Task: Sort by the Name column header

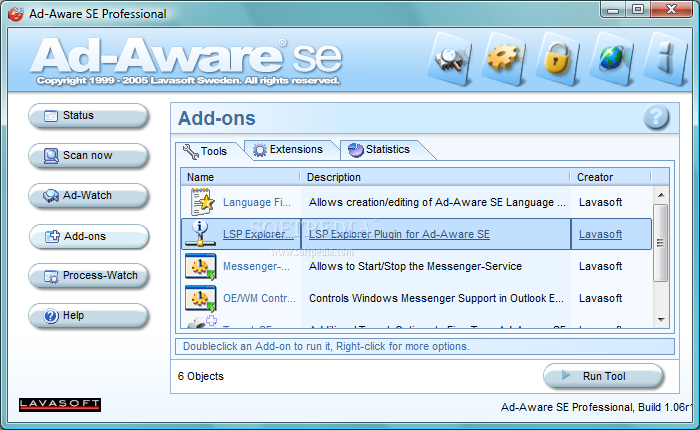Action: coord(240,177)
